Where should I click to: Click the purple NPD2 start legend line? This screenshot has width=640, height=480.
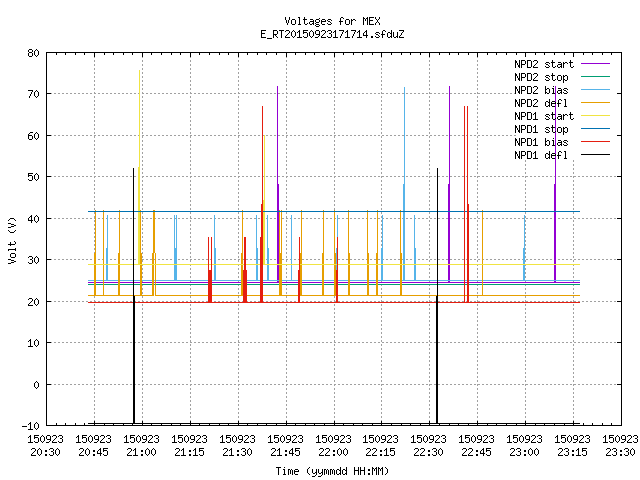595,64
